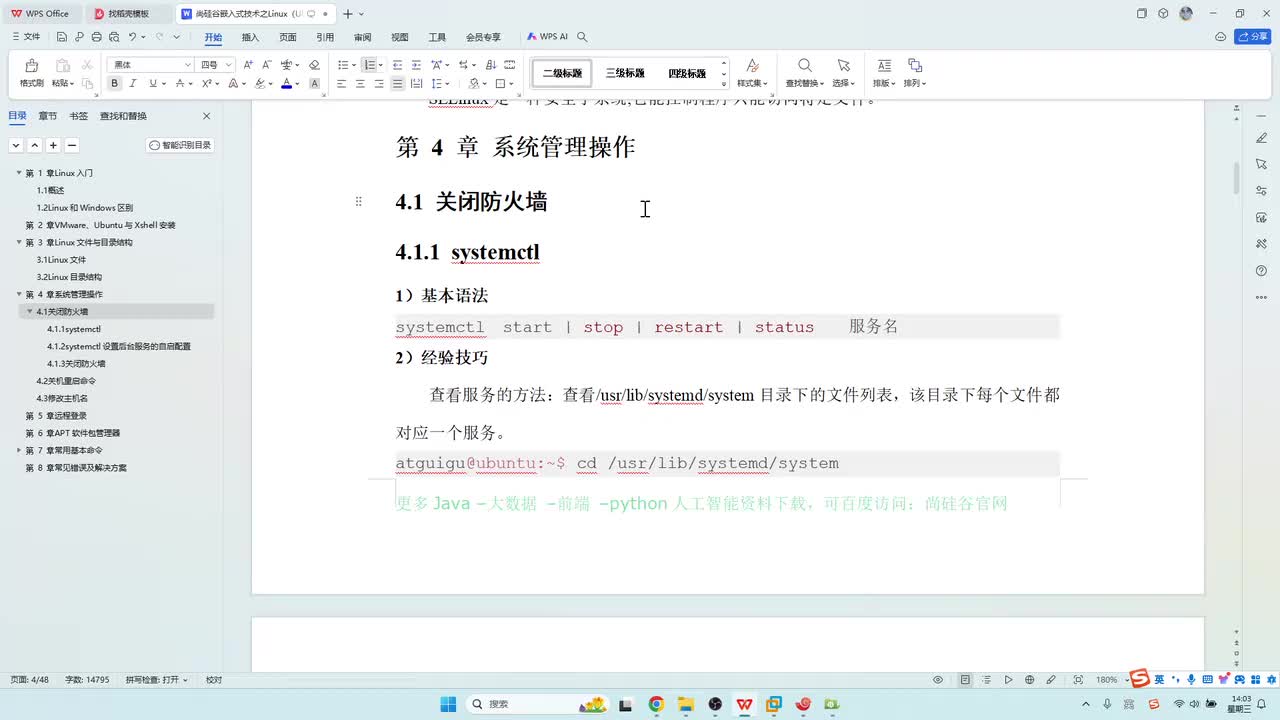Screen dimensions: 1280x720
Task: Click the Print icon in quick access toolbar
Action: pyautogui.click(x=96, y=37)
